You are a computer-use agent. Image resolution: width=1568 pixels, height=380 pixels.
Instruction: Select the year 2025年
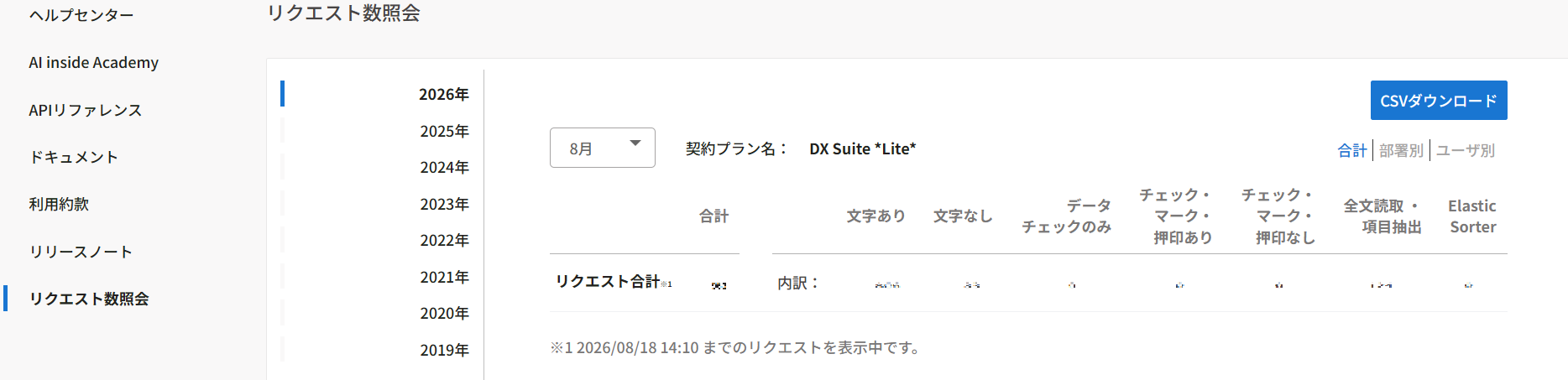click(444, 131)
